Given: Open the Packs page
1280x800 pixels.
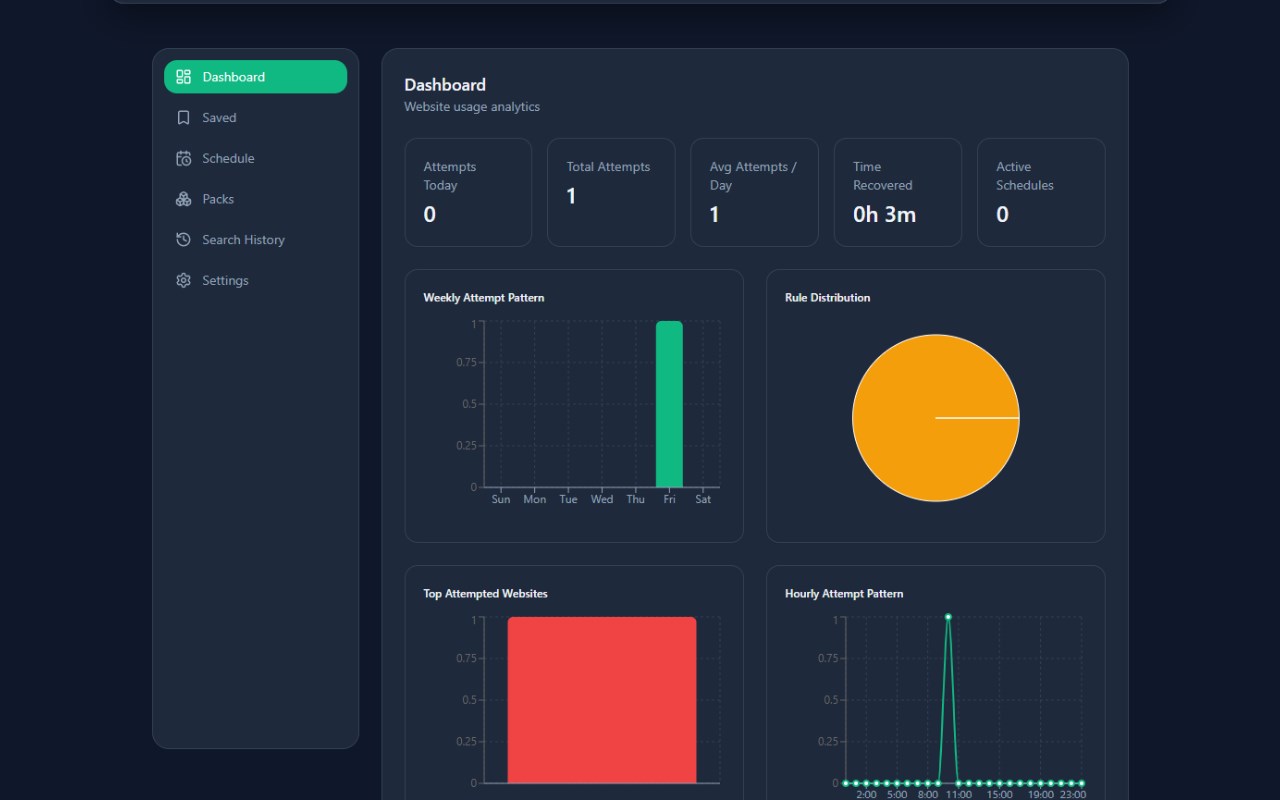Looking at the screenshot, I should (256, 199).
